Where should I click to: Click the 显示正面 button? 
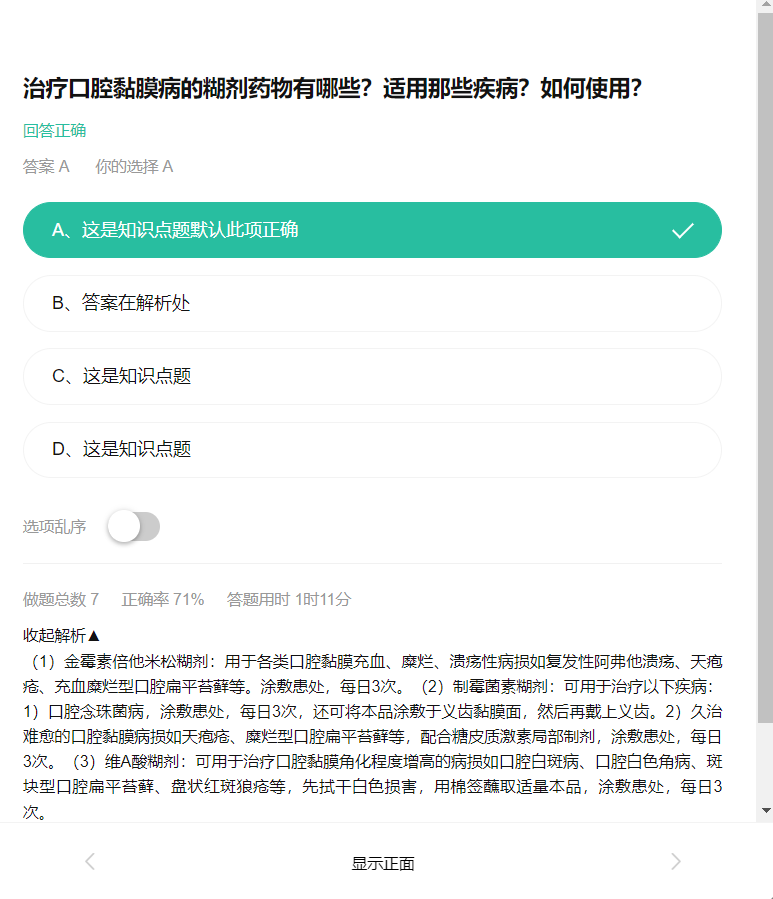point(383,863)
